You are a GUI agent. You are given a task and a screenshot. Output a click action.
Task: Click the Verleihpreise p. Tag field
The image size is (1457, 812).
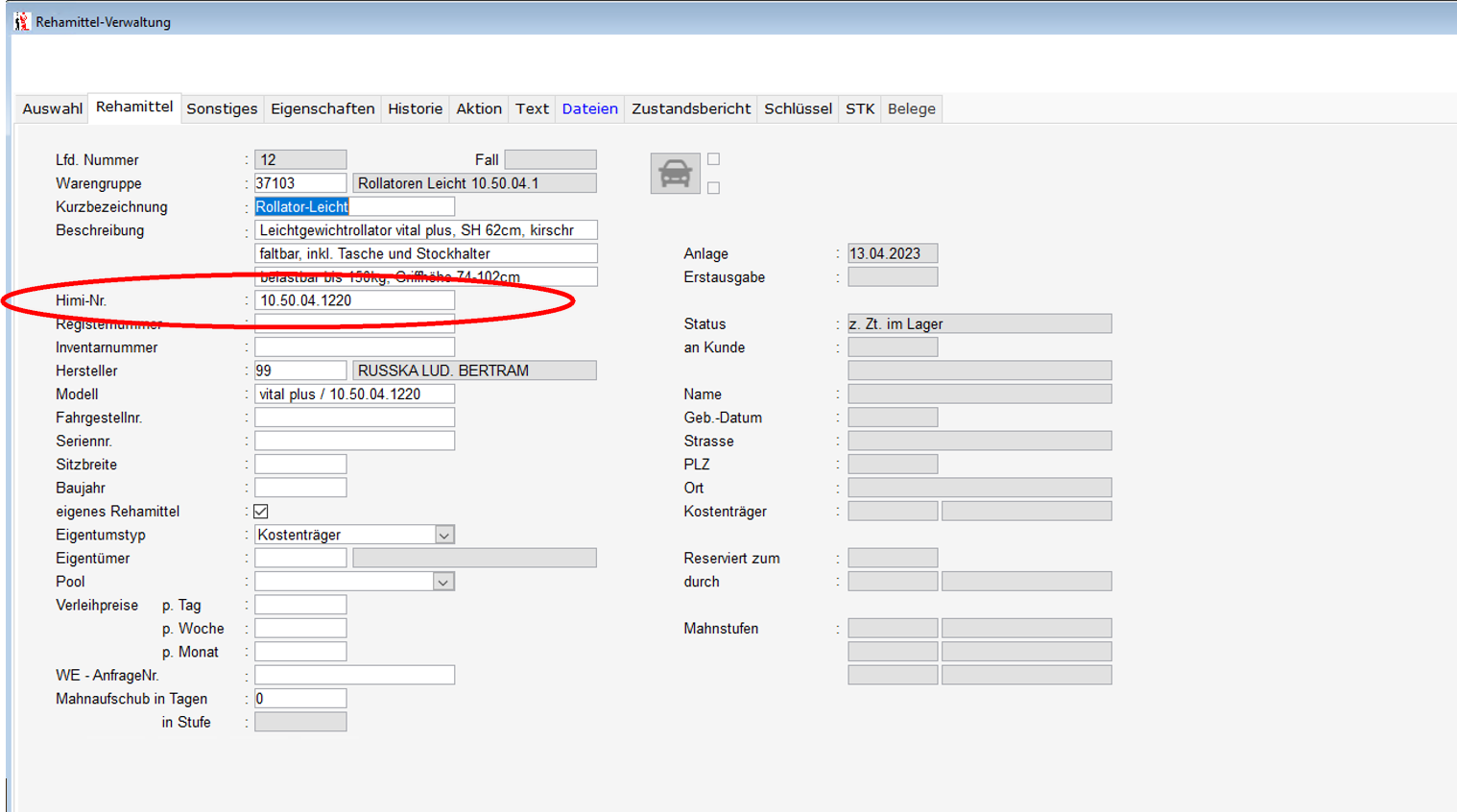[x=299, y=605]
